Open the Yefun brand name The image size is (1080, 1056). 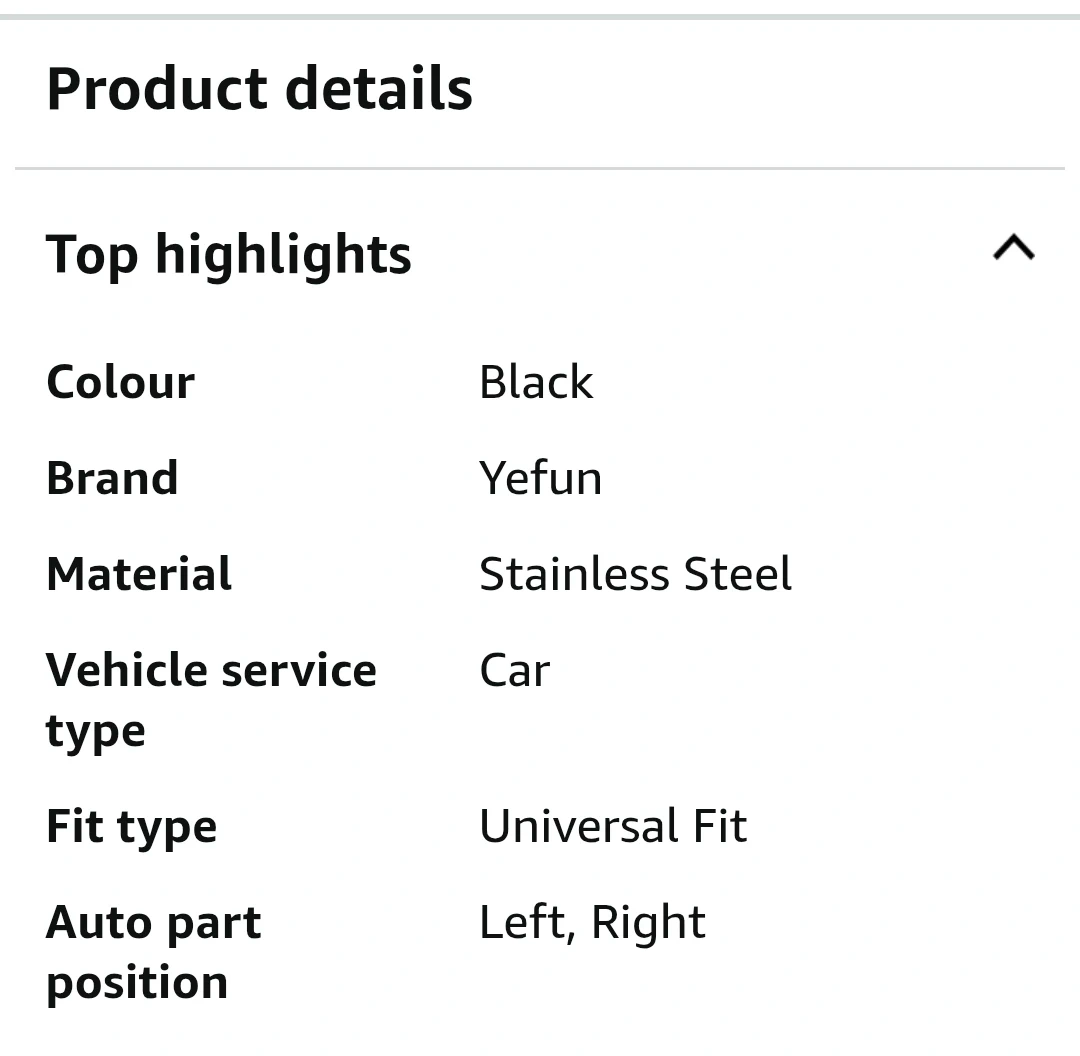click(x=540, y=478)
